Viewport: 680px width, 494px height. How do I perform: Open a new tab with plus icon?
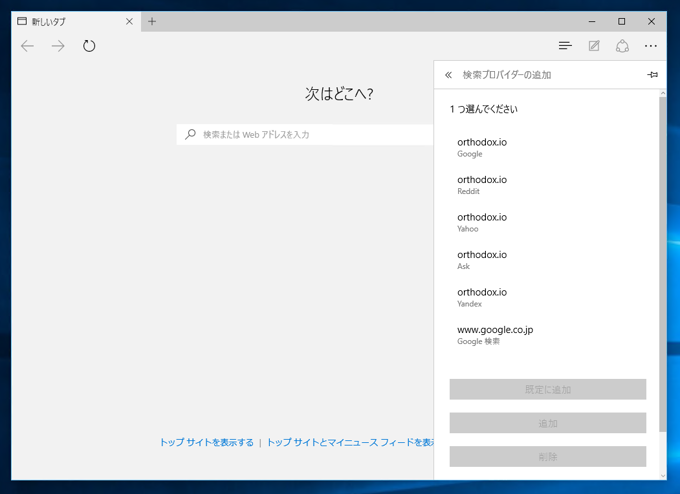coord(152,21)
